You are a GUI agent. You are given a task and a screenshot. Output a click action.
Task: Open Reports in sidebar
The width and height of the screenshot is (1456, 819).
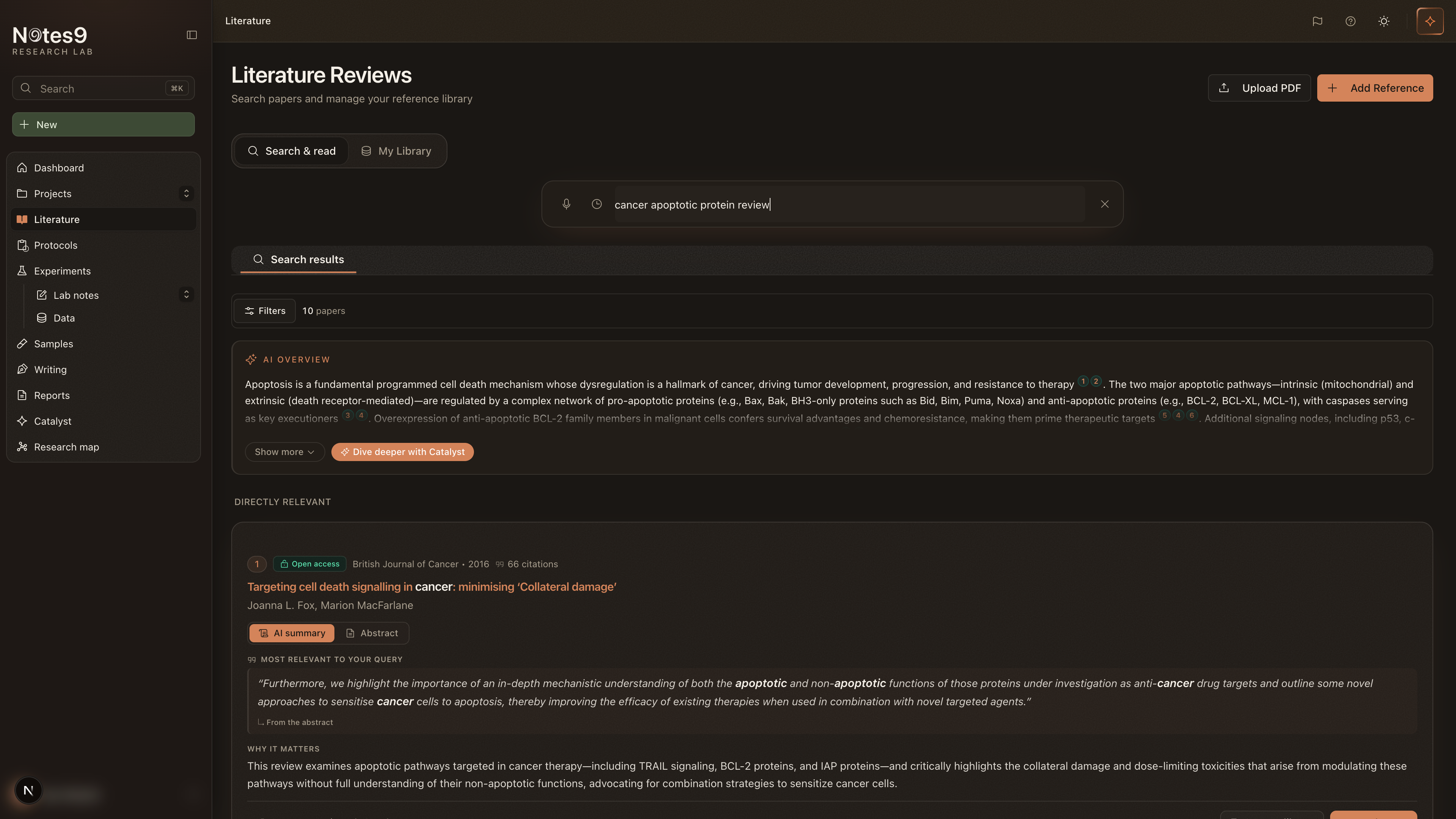[x=104, y=395]
